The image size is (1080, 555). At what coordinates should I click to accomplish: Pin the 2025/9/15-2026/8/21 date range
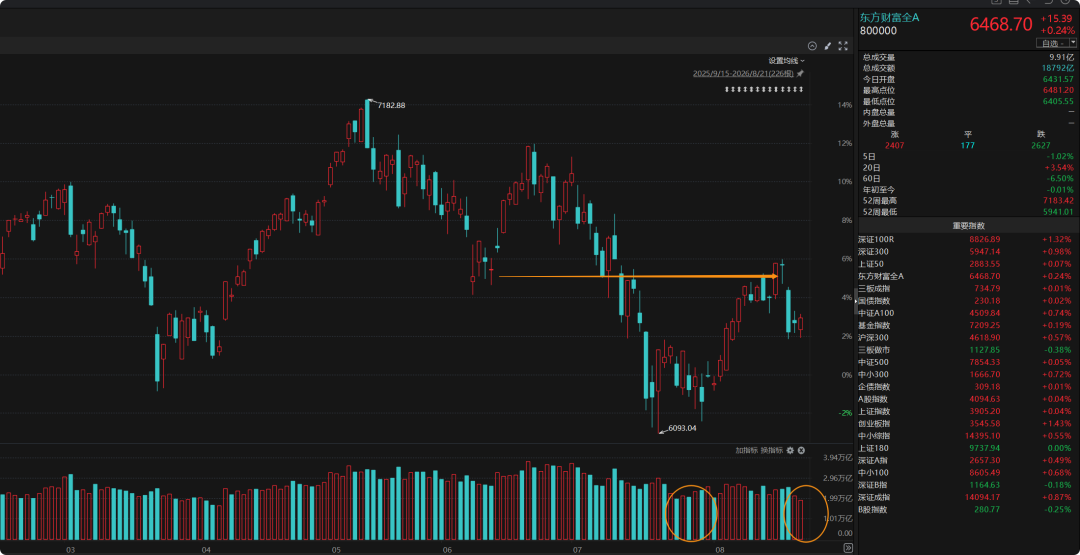pyautogui.click(x=800, y=73)
